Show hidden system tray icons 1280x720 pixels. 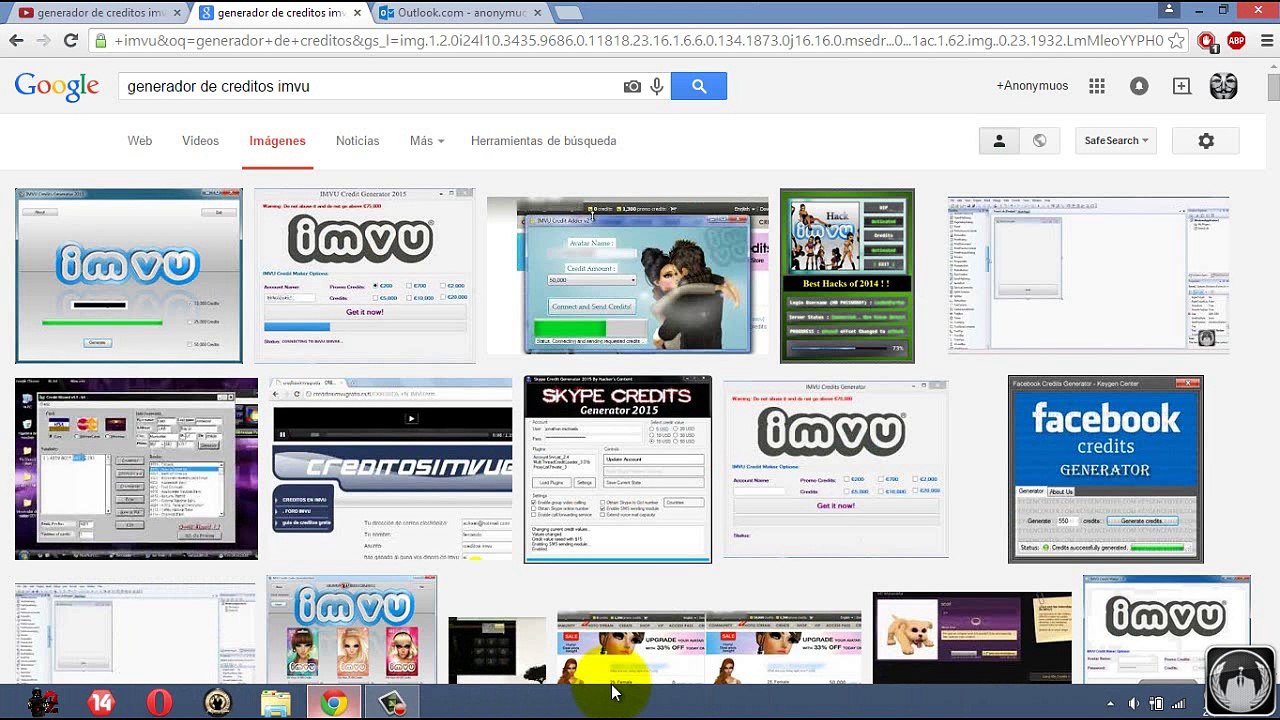1110,704
